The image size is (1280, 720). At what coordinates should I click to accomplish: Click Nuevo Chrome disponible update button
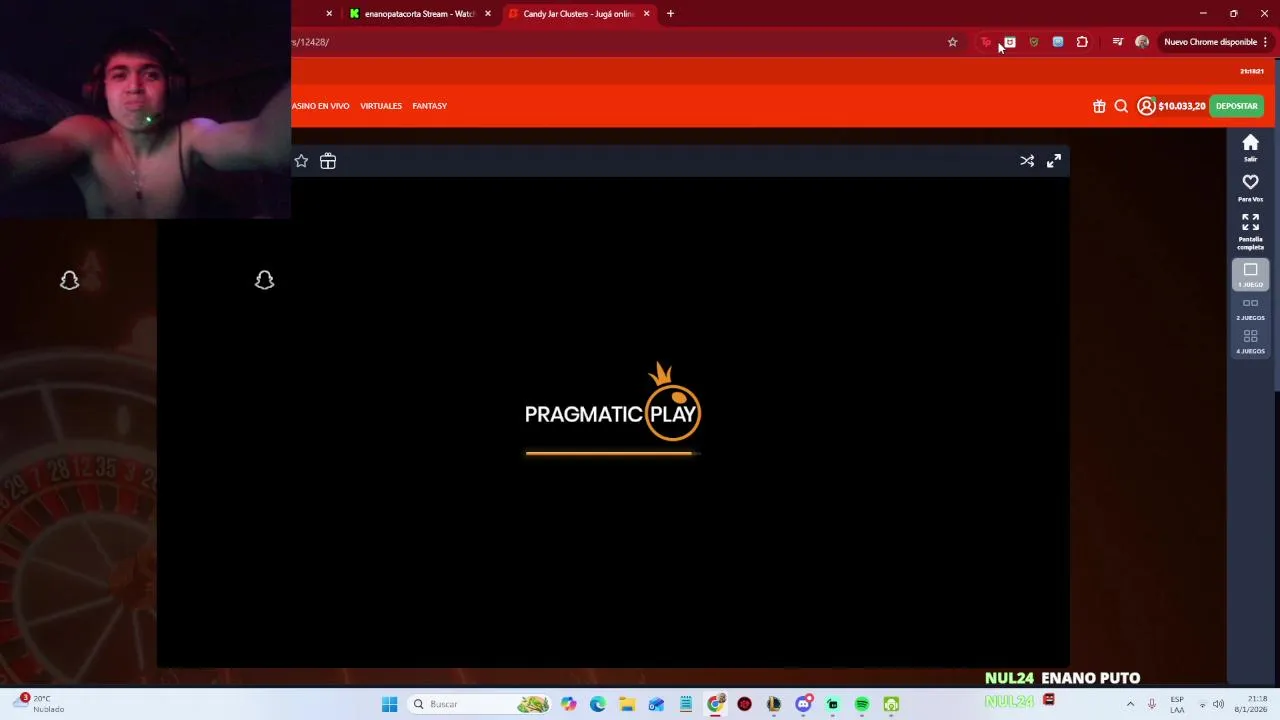[1210, 42]
